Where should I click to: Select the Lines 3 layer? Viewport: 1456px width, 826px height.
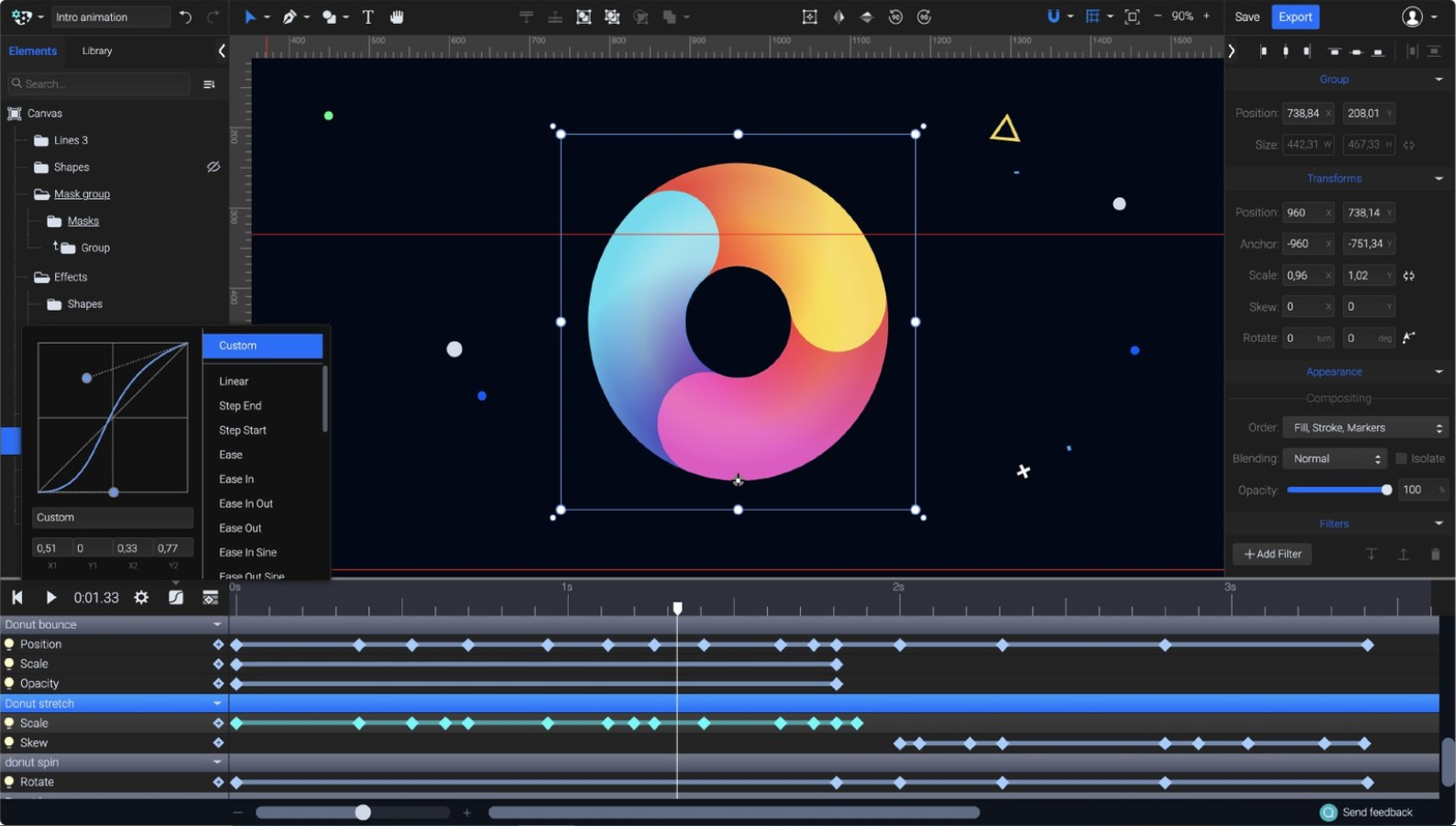pos(71,140)
